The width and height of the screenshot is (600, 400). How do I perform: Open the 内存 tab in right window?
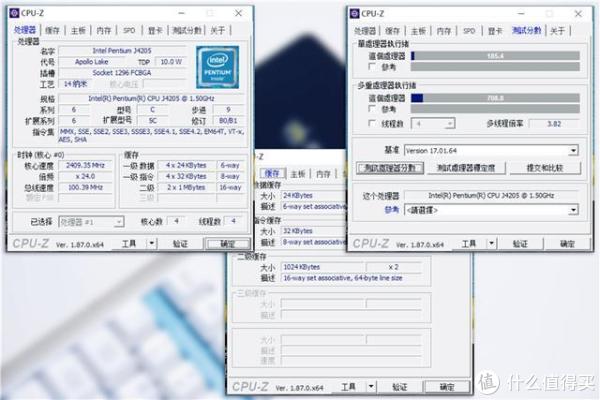pos(443,31)
